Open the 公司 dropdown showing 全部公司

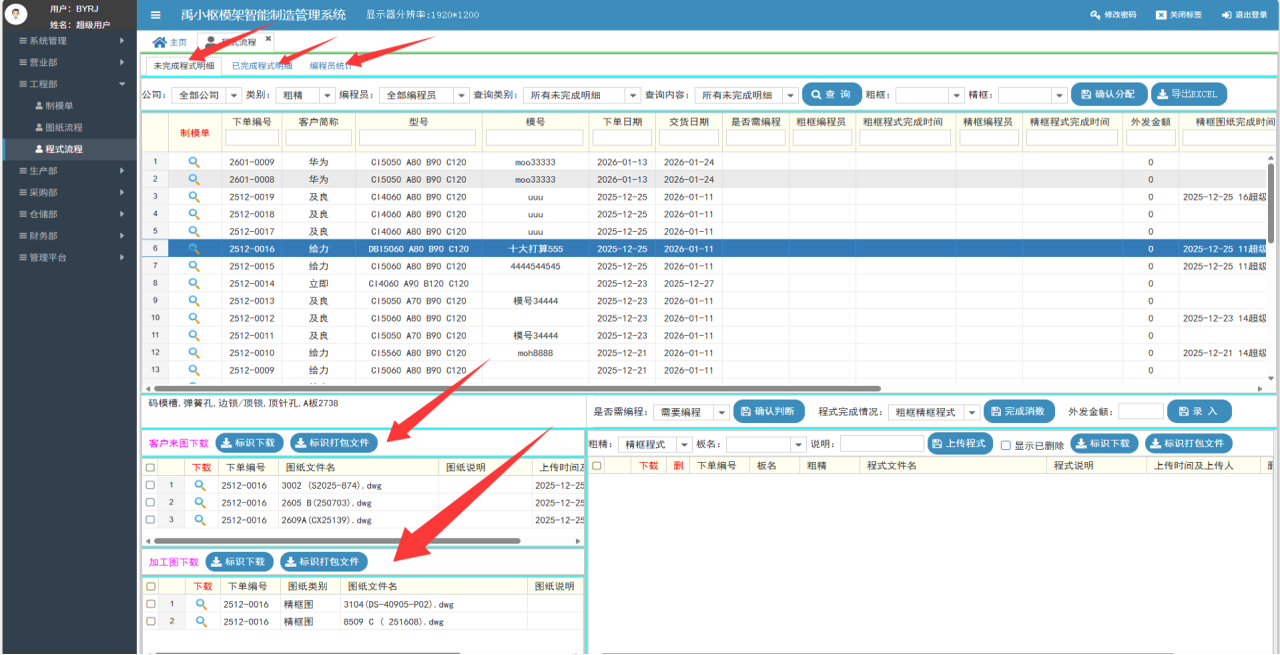[x=205, y=95]
